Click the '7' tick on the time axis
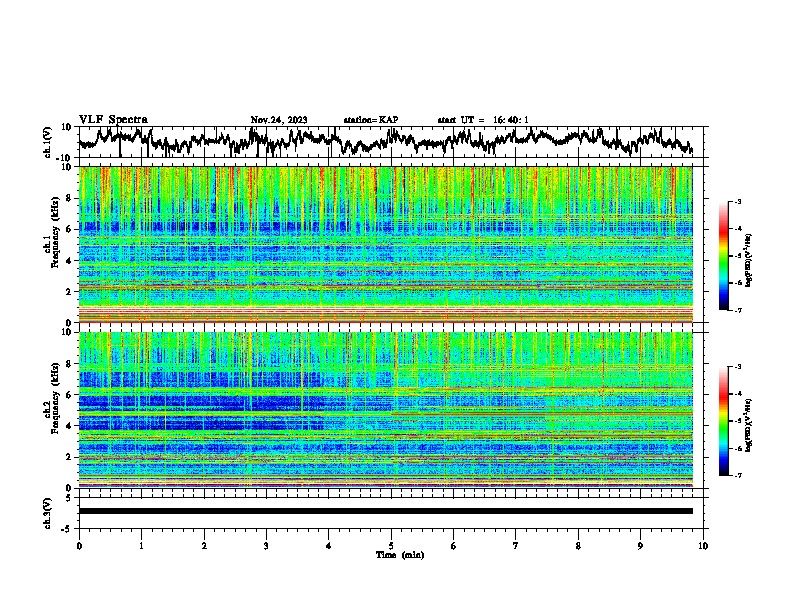 (x=516, y=546)
